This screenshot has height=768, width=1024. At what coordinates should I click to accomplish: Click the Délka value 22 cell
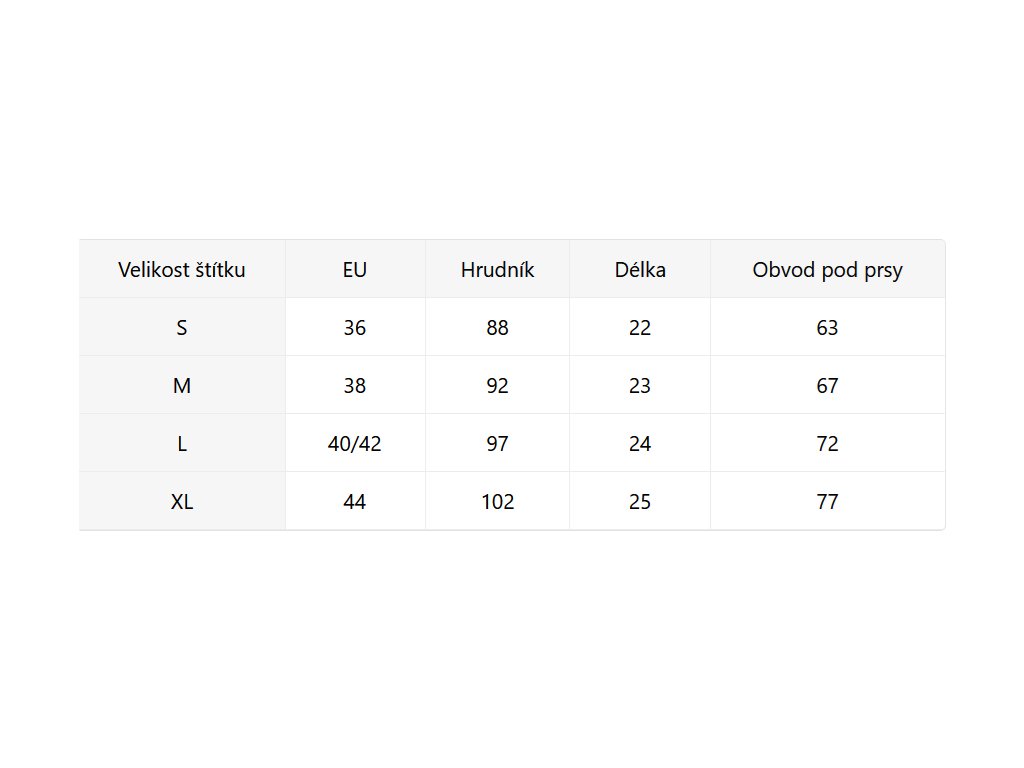[x=640, y=327]
